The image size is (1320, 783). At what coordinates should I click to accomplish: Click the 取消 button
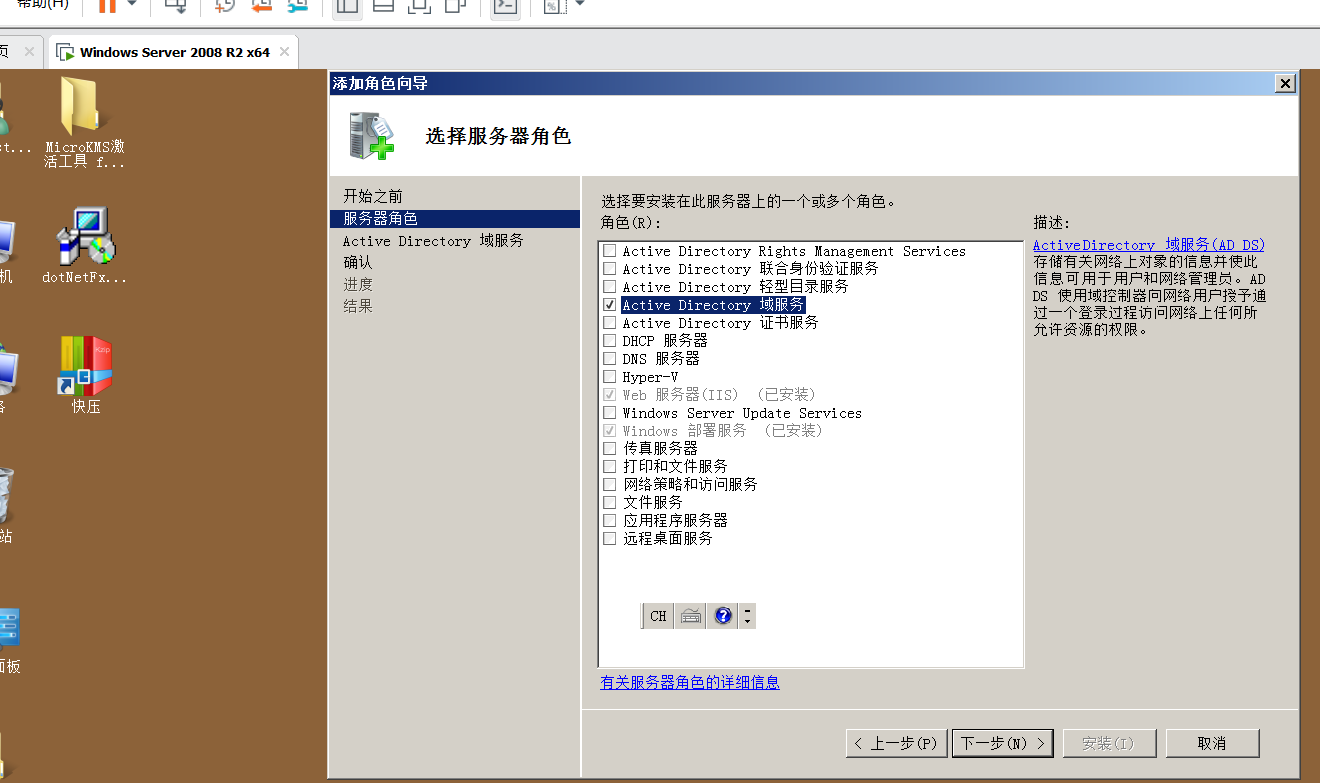(1211, 743)
